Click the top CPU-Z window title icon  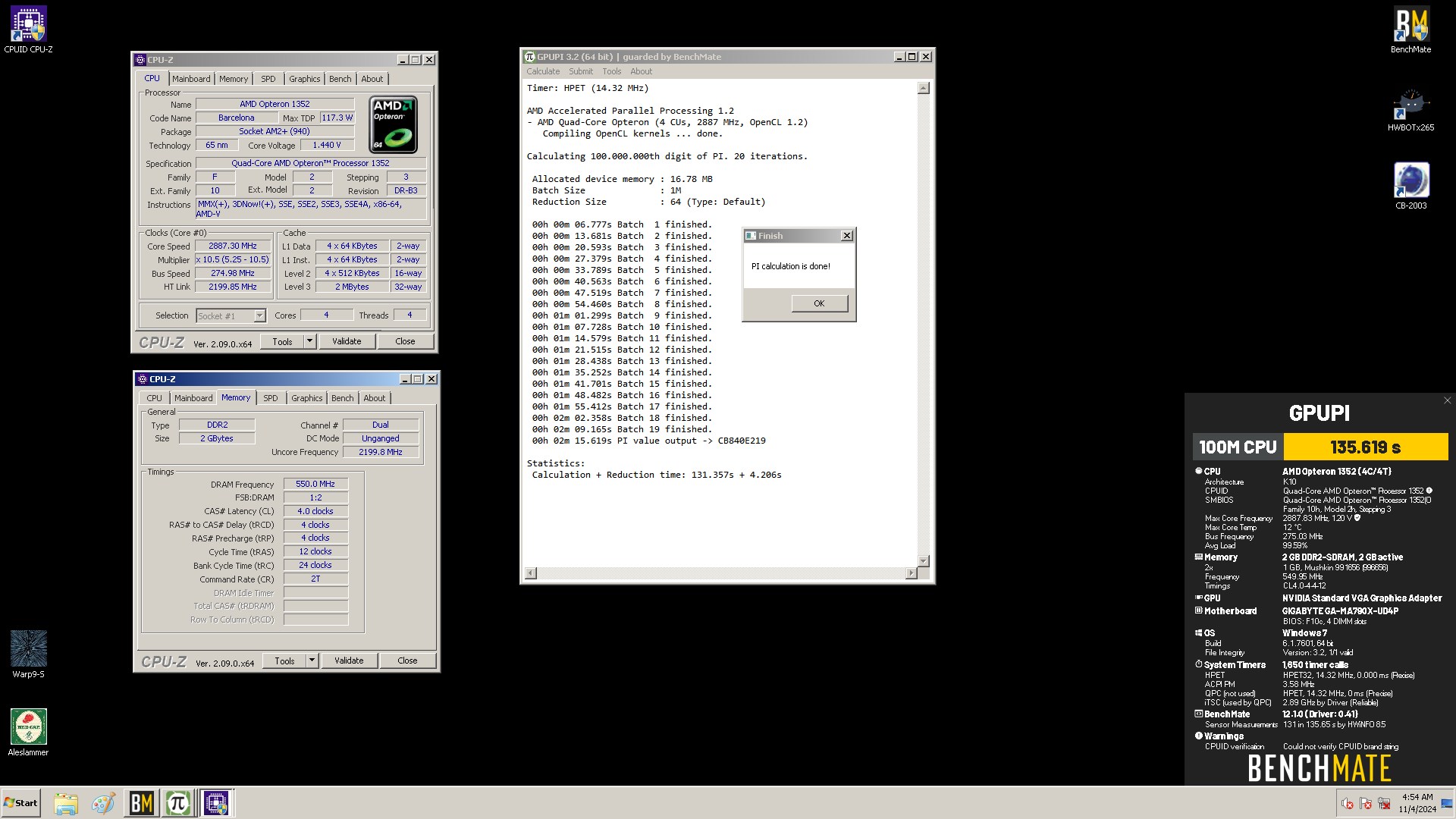click(140, 60)
